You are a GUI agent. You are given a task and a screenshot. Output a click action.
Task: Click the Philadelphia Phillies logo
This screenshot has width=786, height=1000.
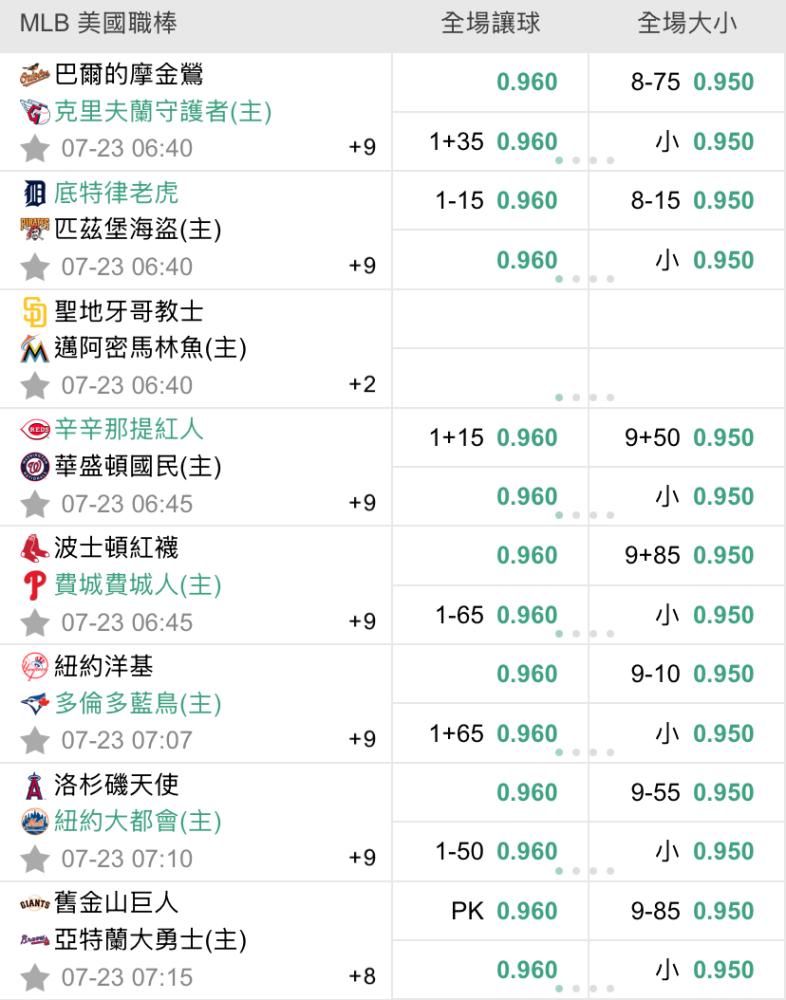click(x=34, y=585)
